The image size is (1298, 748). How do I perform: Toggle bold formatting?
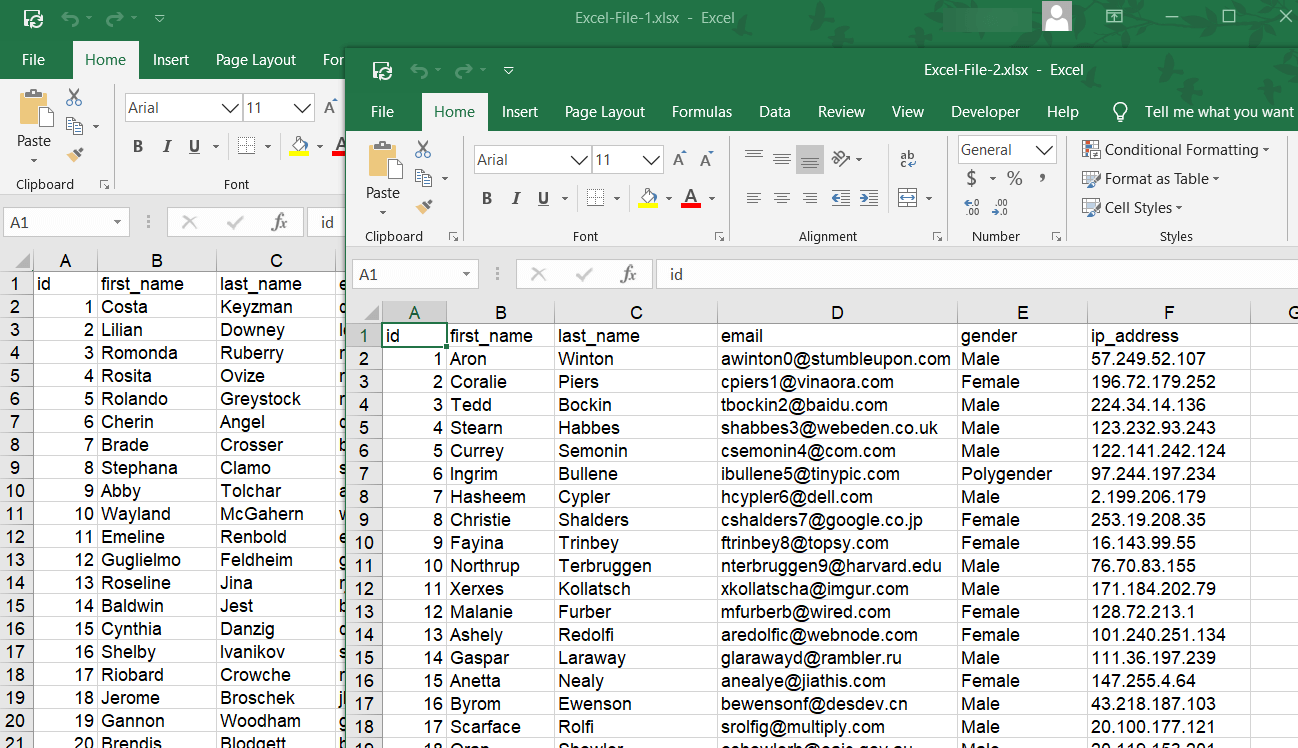(487, 199)
